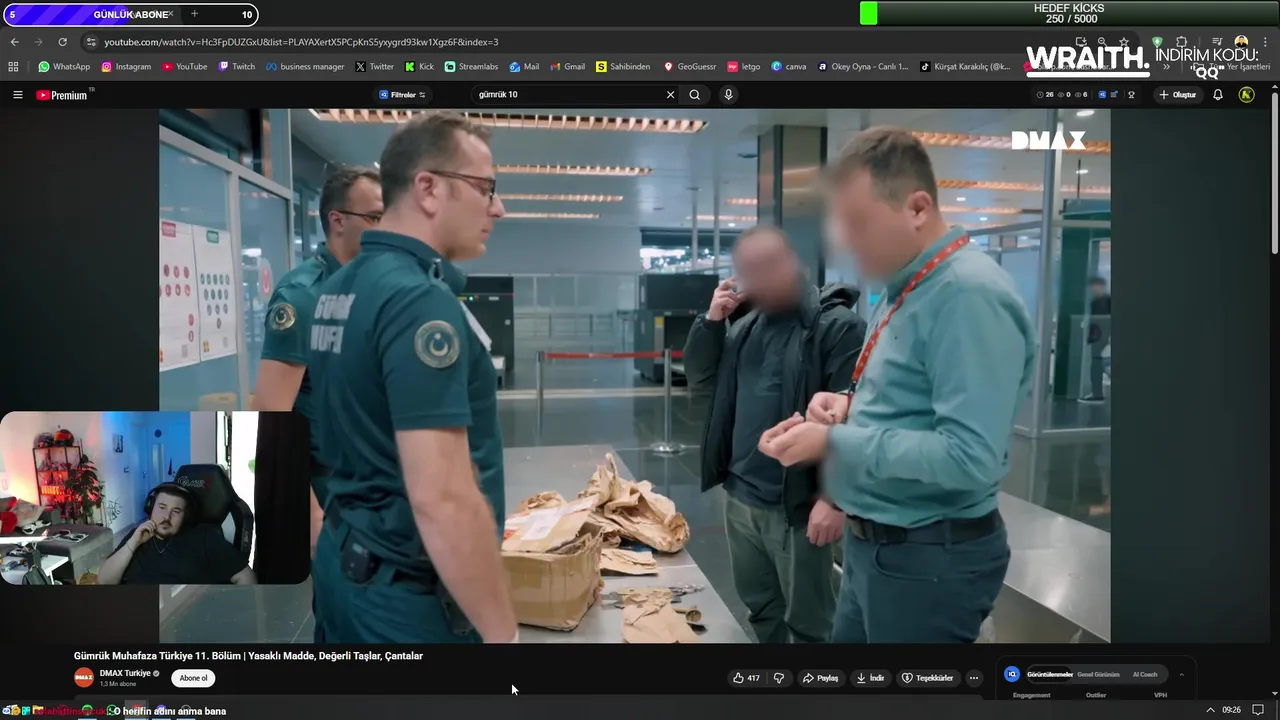
Task: Start voice search with microphone icon
Action: (728, 95)
